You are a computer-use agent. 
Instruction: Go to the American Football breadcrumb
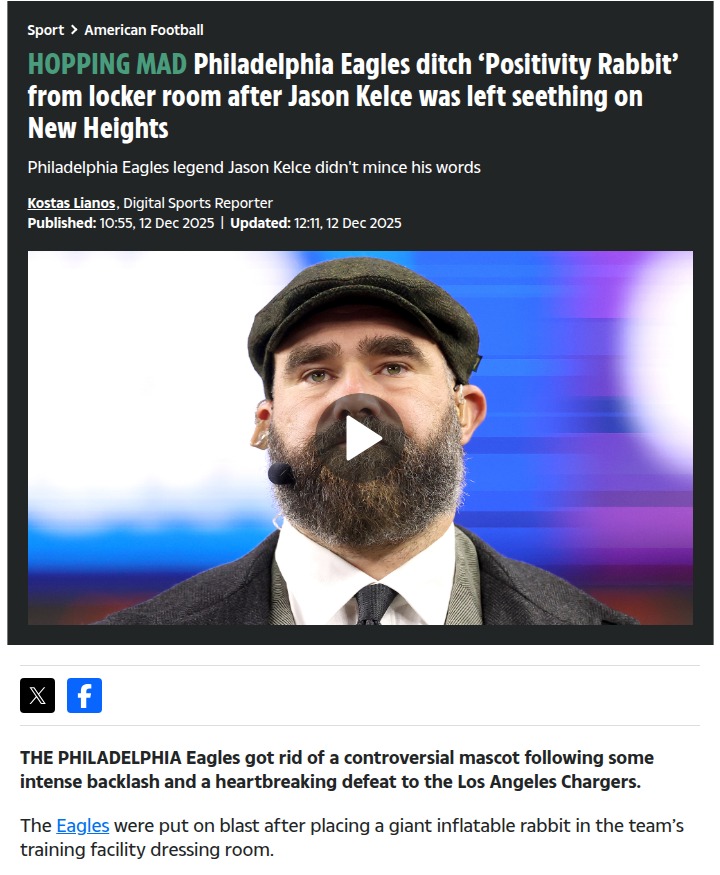coord(144,30)
